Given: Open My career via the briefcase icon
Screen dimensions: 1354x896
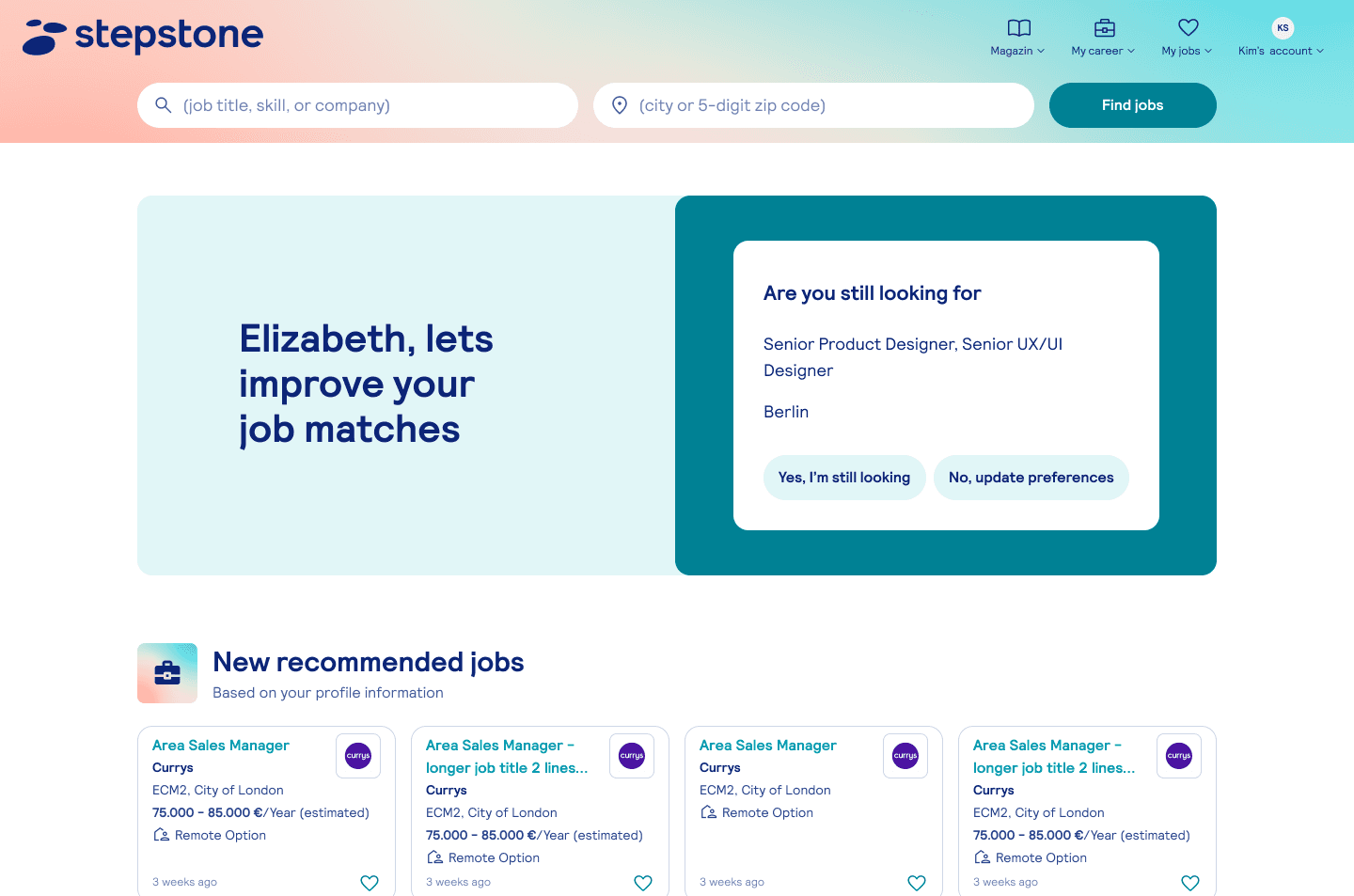Looking at the screenshot, I should [1102, 27].
